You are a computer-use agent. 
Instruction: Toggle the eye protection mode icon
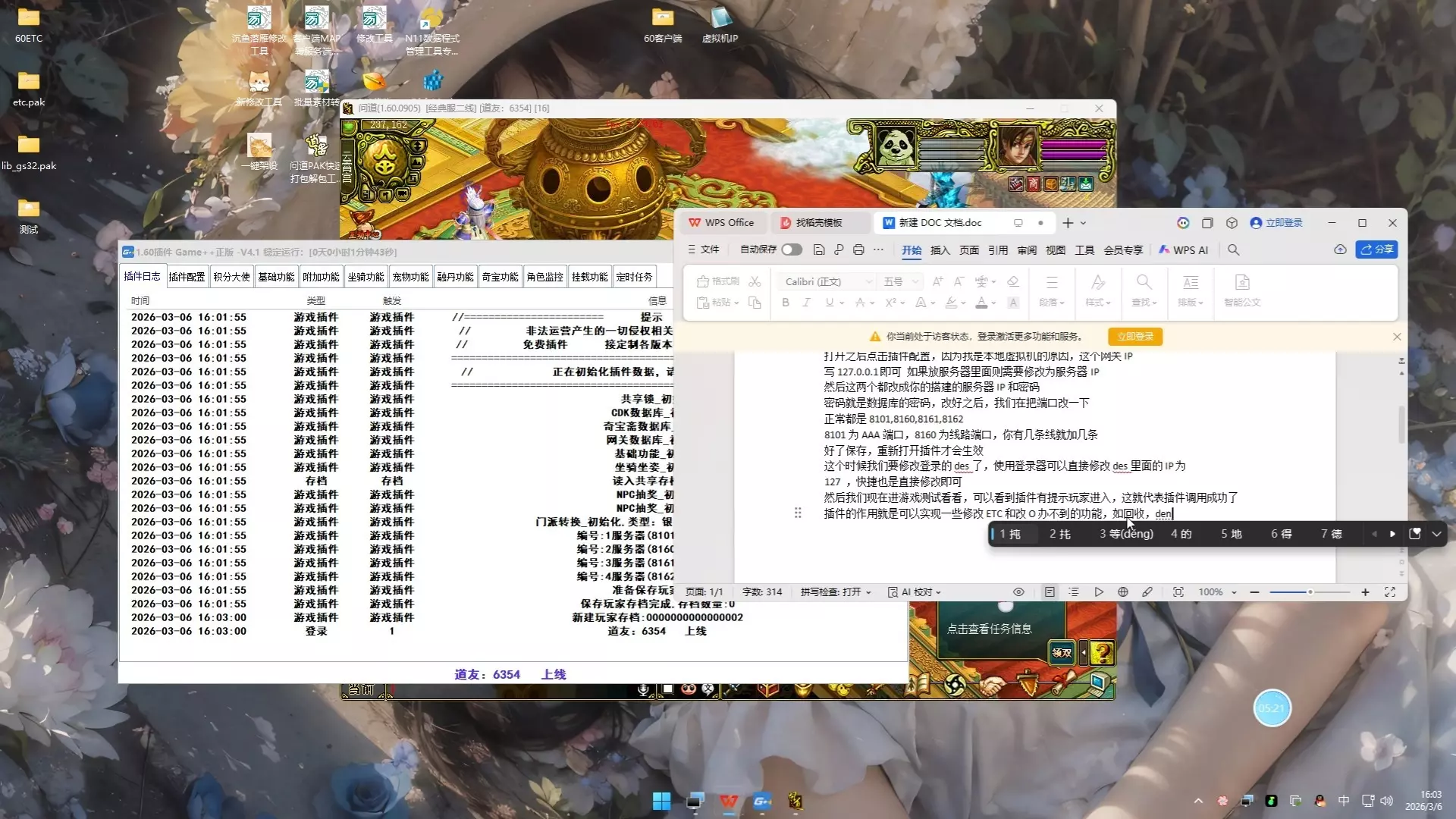click(x=1018, y=592)
